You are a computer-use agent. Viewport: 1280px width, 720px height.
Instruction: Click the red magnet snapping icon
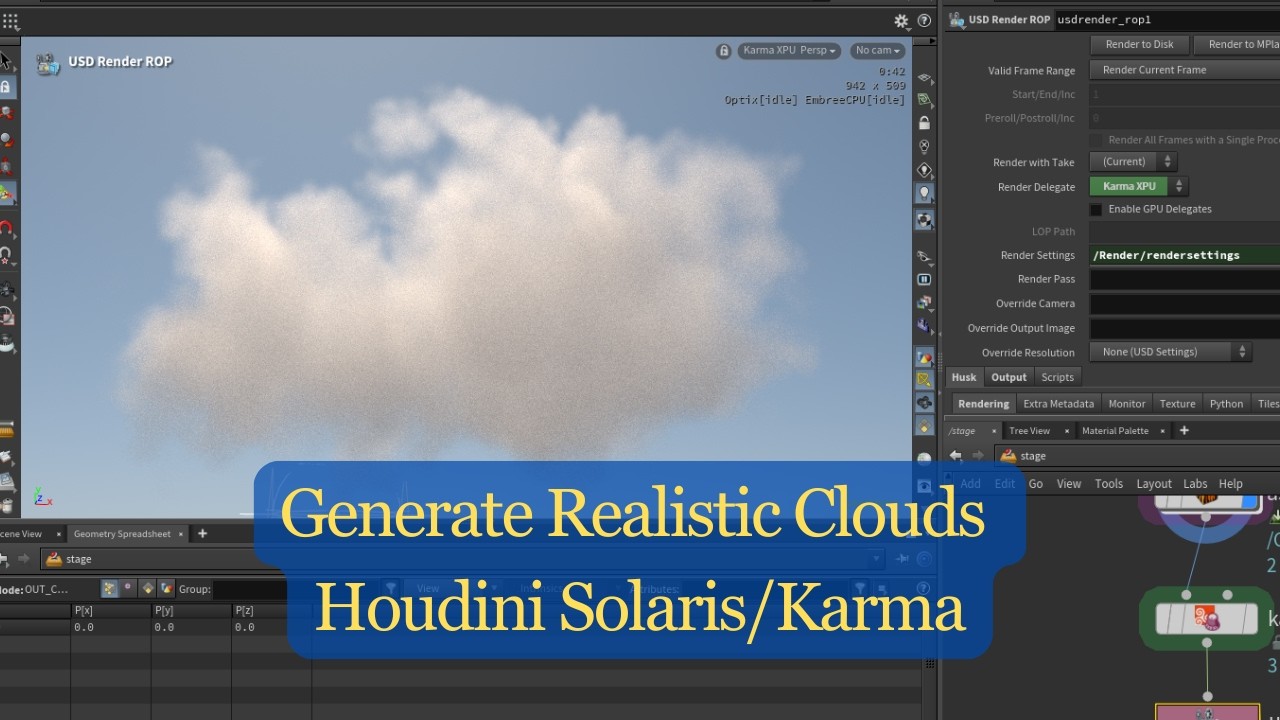(x=5, y=228)
